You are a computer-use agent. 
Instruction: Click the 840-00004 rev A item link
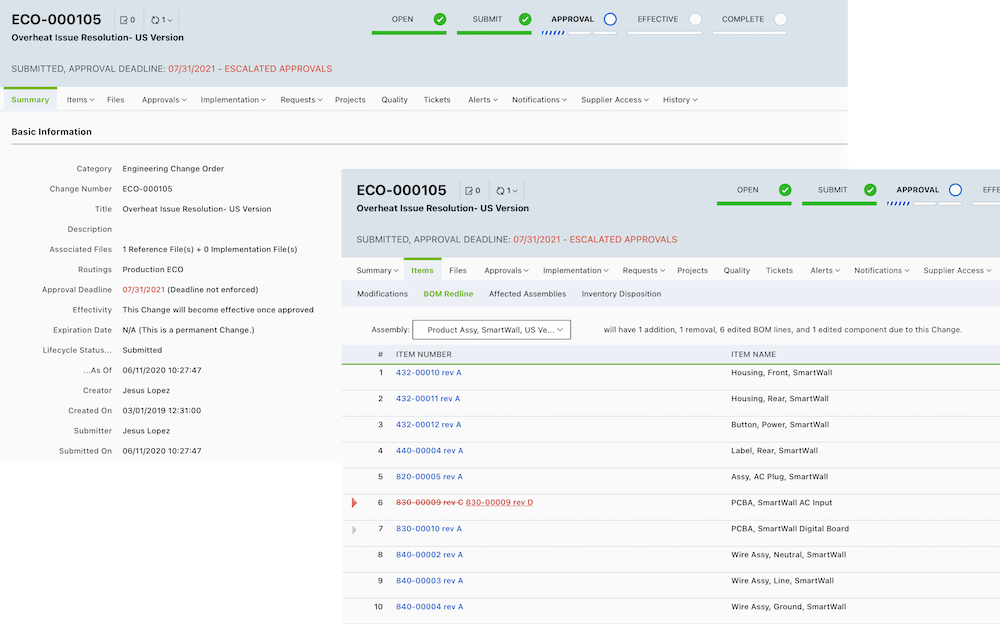428,607
